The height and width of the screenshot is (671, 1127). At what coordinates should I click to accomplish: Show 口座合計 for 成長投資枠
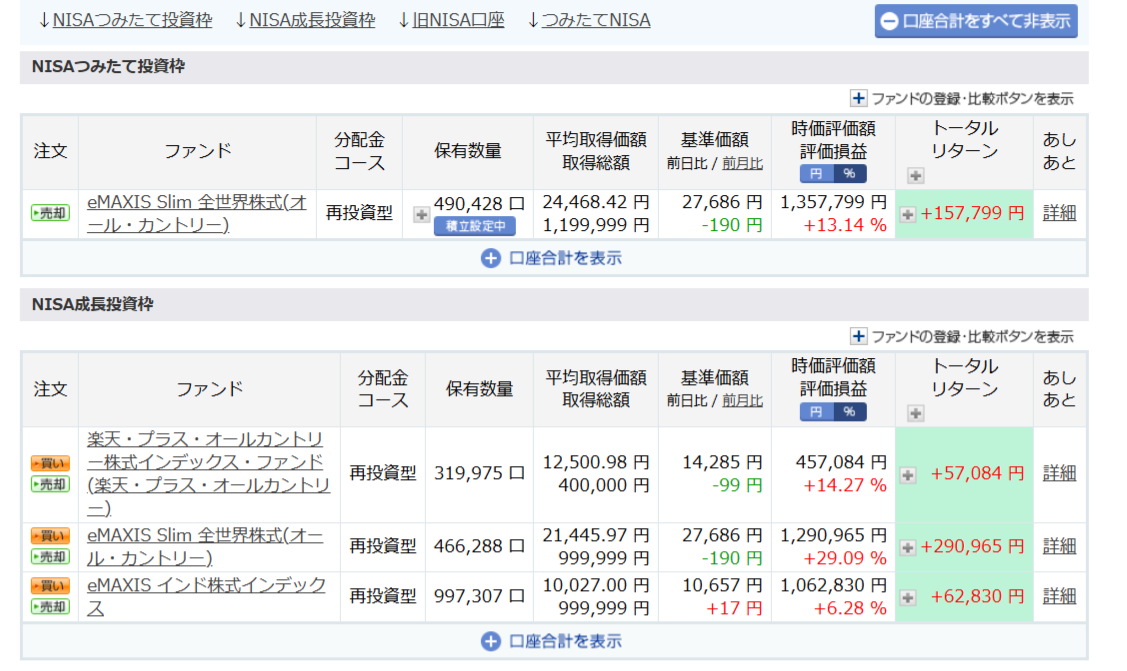point(551,641)
